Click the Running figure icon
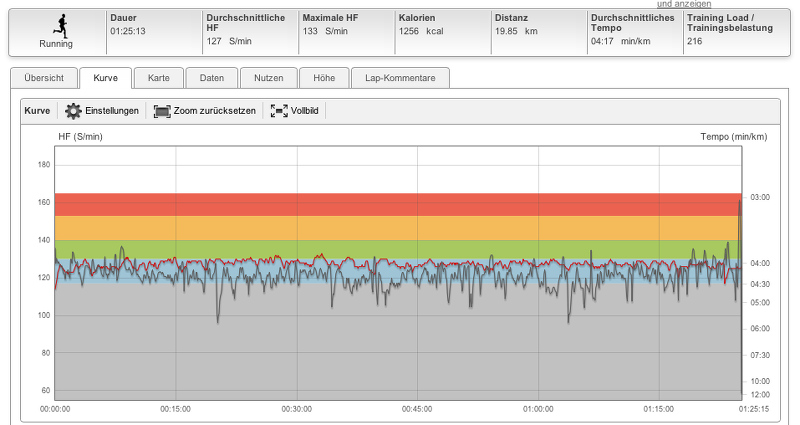This screenshot has height=425, width=800. (60, 26)
